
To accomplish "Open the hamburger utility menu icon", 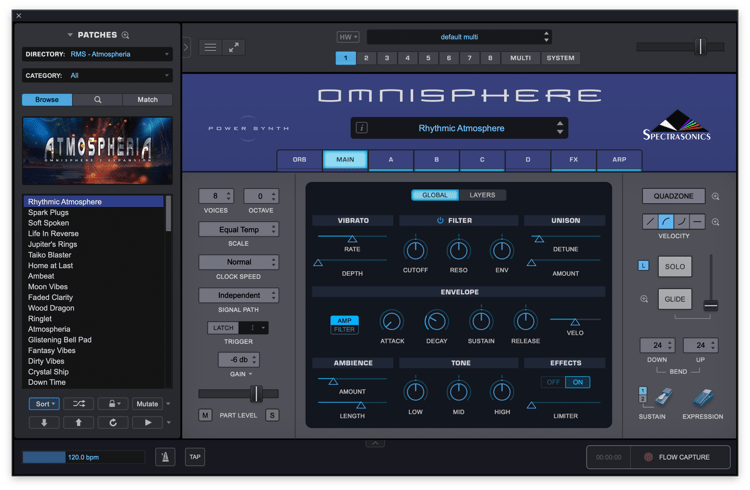I will pyautogui.click(x=210, y=47).
